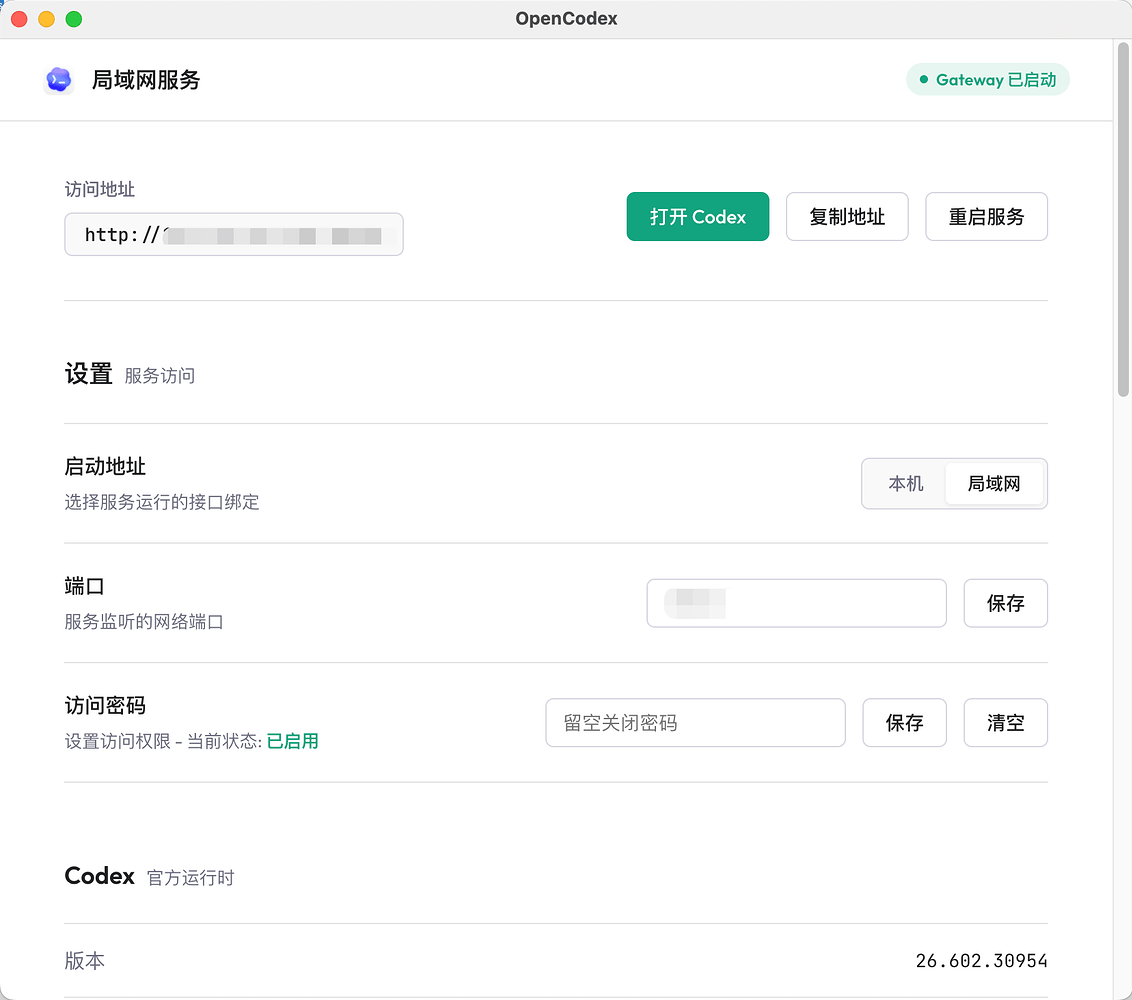Open Codex with the green 打开 Codex button

pyautogui.click(x=697, y=217)
